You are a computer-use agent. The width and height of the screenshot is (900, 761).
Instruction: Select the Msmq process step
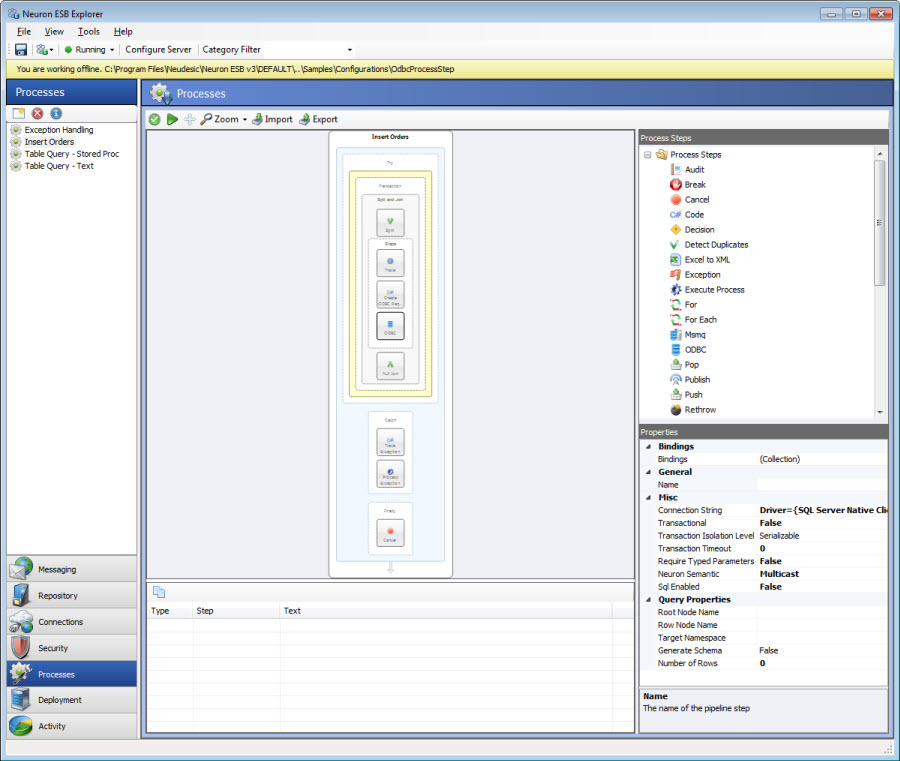click(688, 335)
